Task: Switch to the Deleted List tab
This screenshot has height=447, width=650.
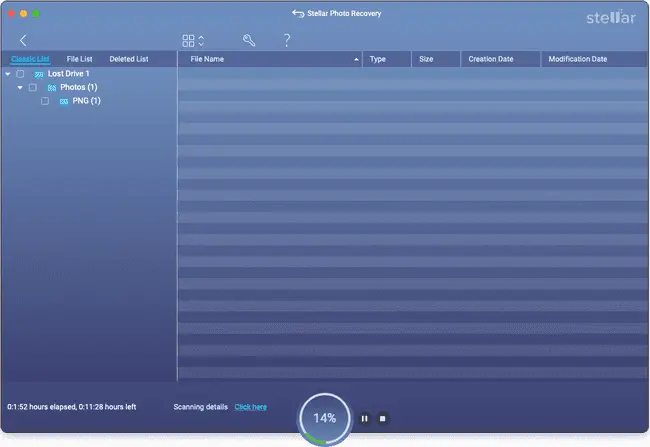Action: [x=129, y=59]
